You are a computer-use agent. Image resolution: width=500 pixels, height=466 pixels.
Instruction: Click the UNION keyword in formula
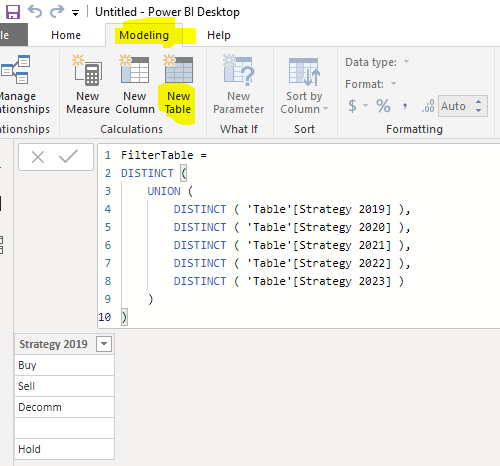pos(164,191)
